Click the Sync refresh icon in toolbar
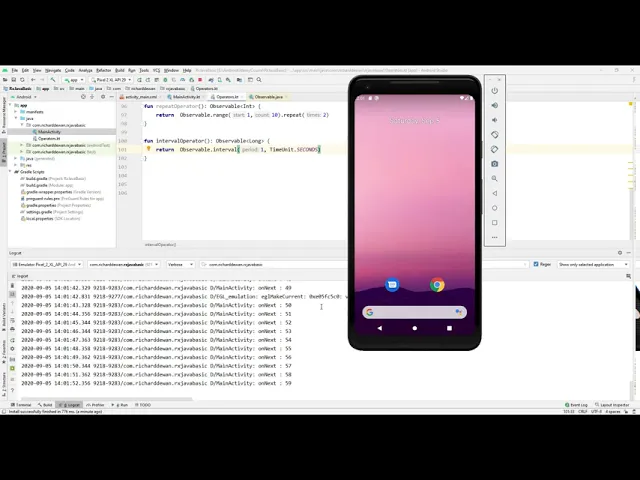The width and height of the screenshot is (640, 480). click(x=22, y=80)
